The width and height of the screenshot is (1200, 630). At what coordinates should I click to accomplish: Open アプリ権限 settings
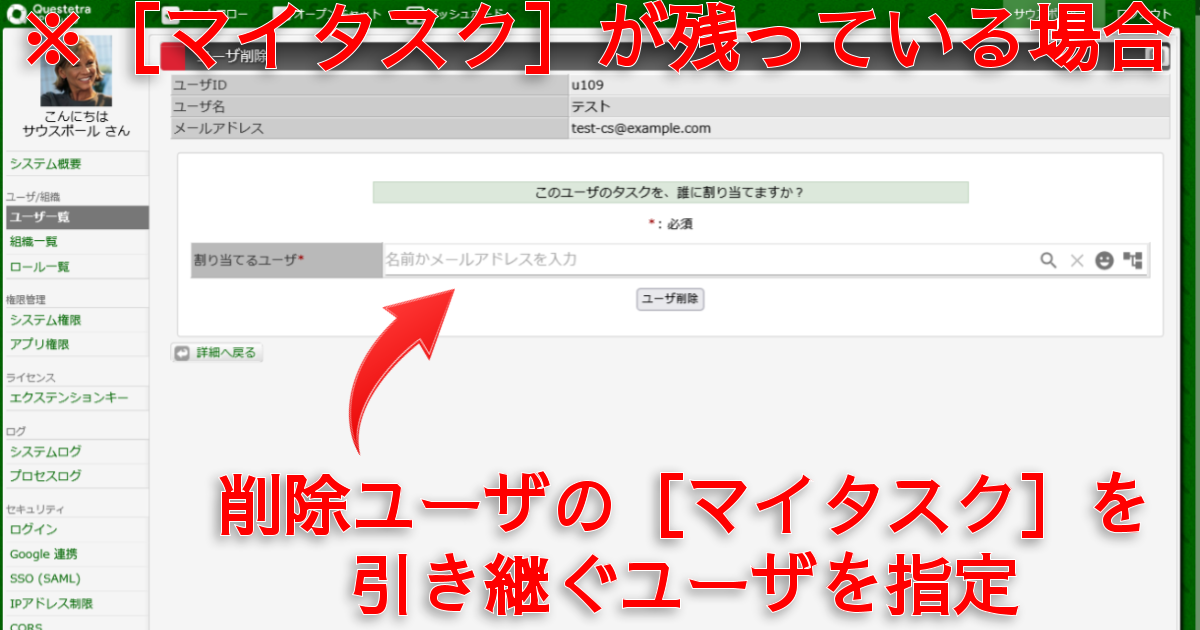click(40, 345)
